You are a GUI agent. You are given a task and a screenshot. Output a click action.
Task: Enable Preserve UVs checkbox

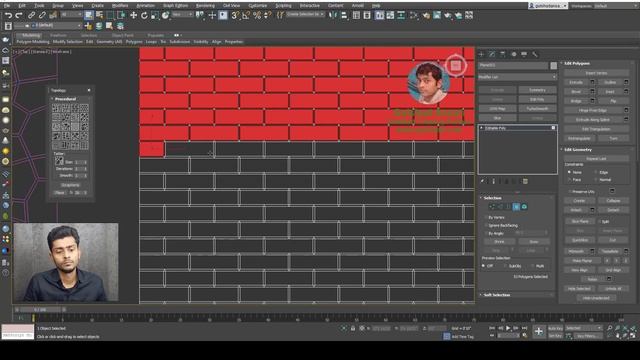(570, 191)
